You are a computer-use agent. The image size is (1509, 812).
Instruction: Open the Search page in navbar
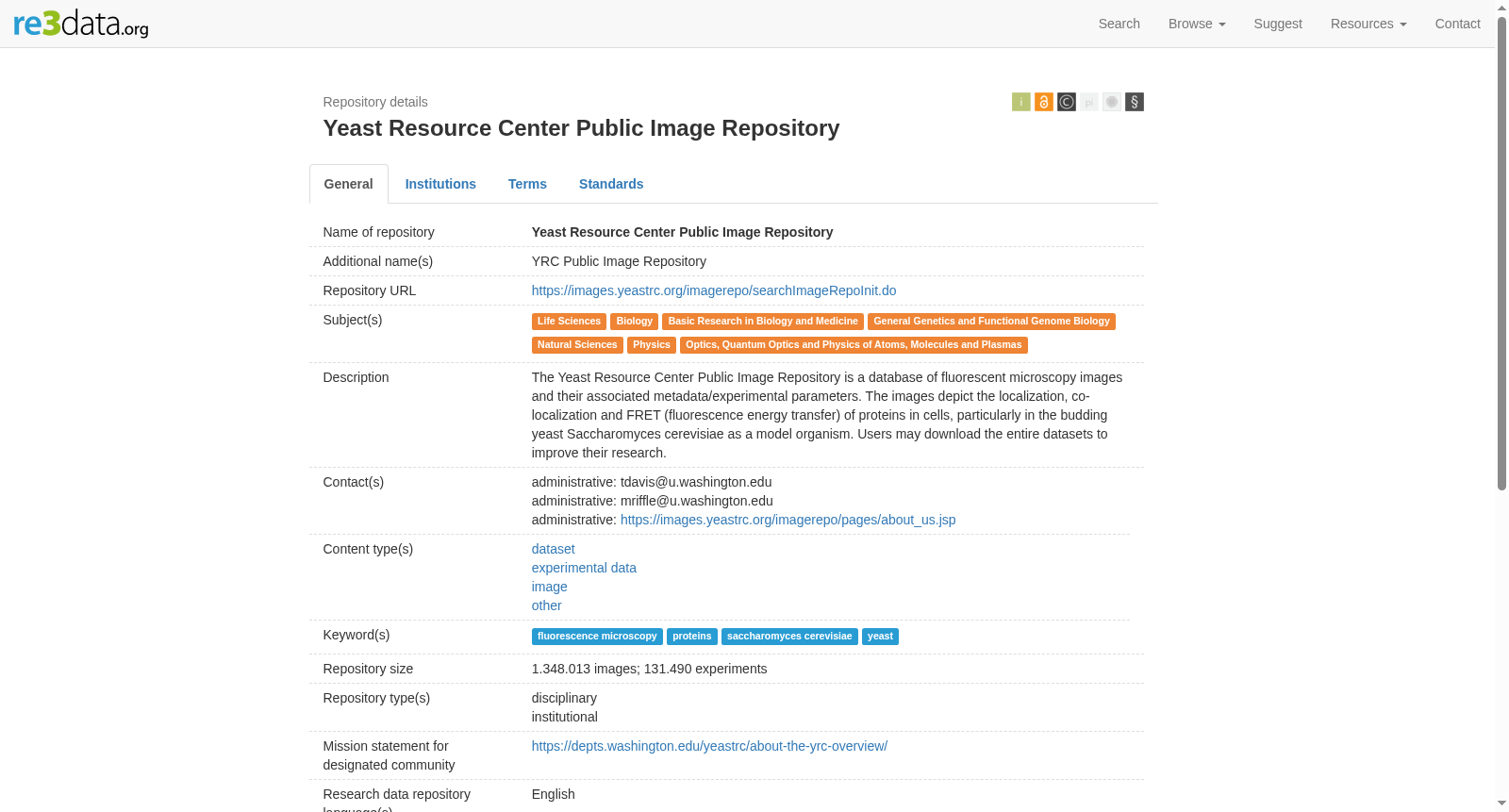point(1119,24)
